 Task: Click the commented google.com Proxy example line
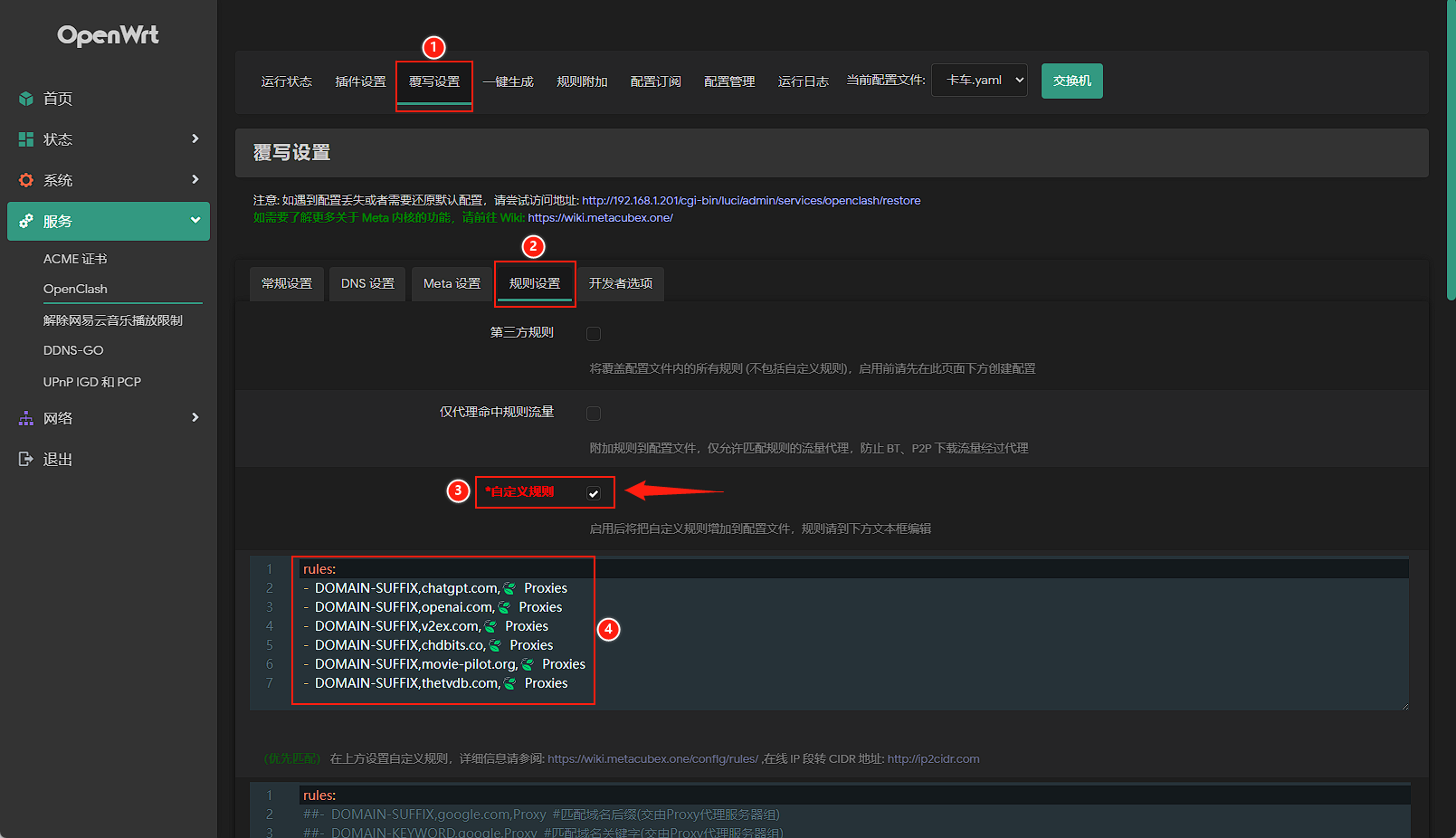[541, 814]
